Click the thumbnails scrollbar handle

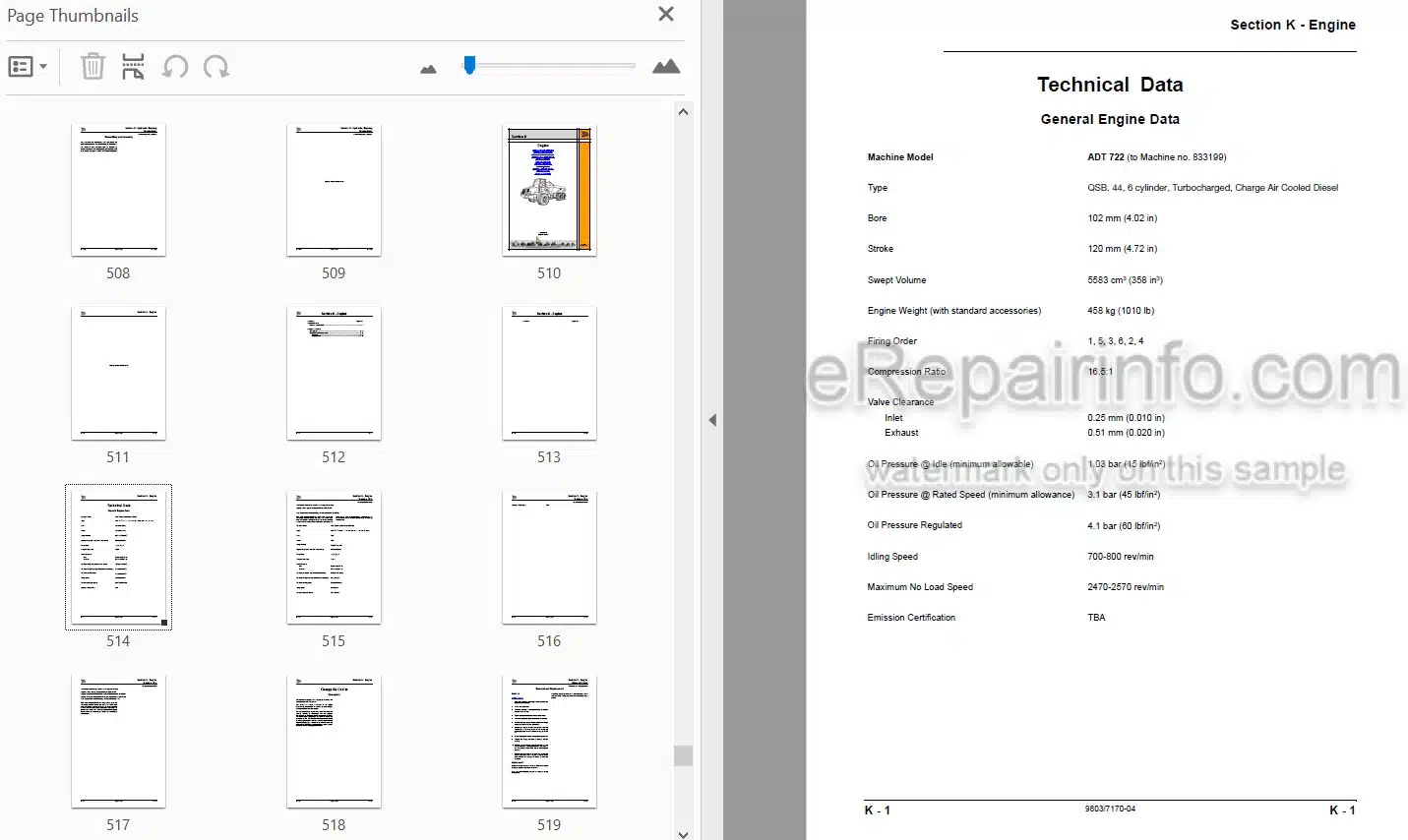pos(683,755)
